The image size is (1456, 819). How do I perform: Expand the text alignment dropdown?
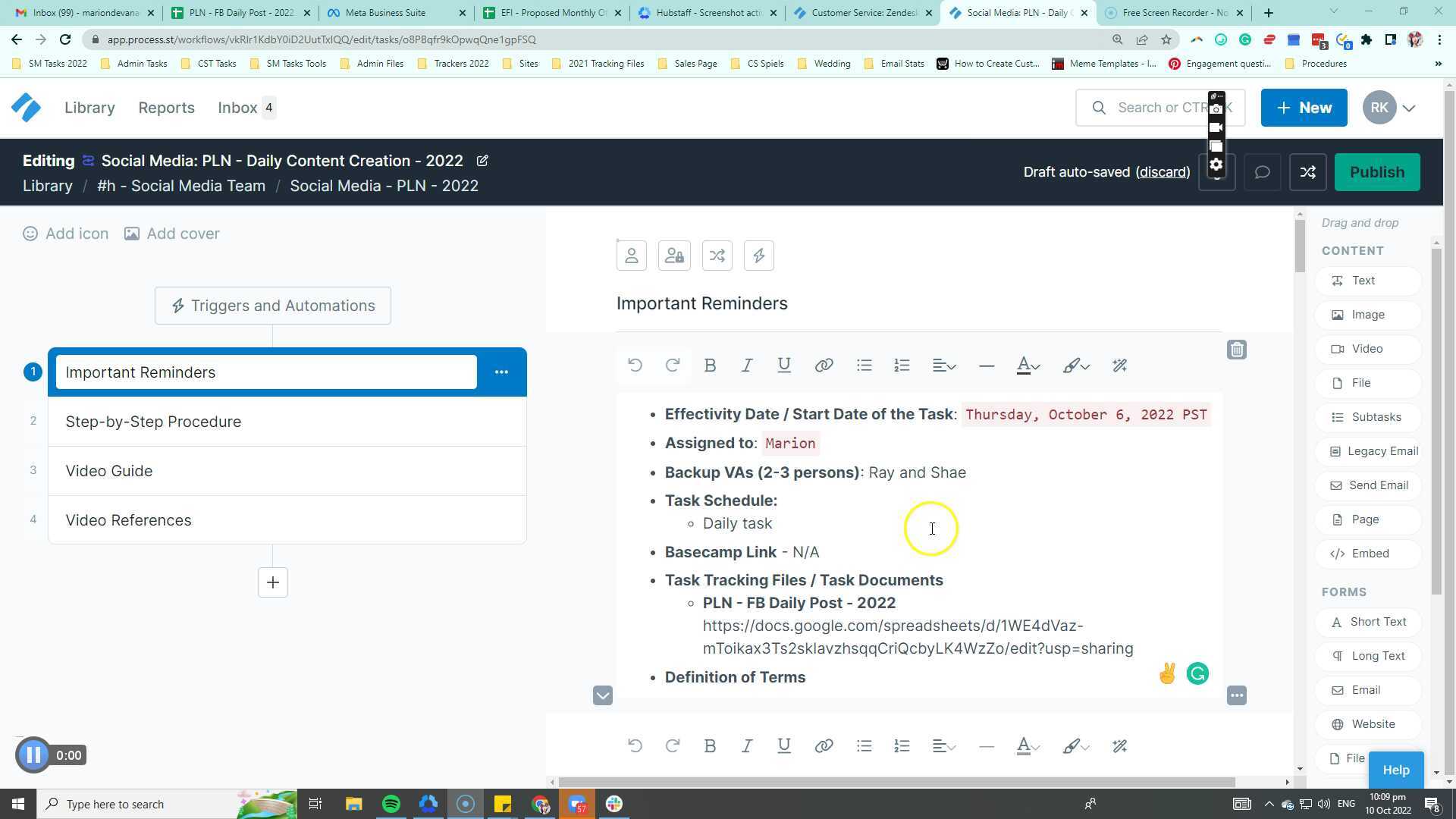tap(943, 366)
